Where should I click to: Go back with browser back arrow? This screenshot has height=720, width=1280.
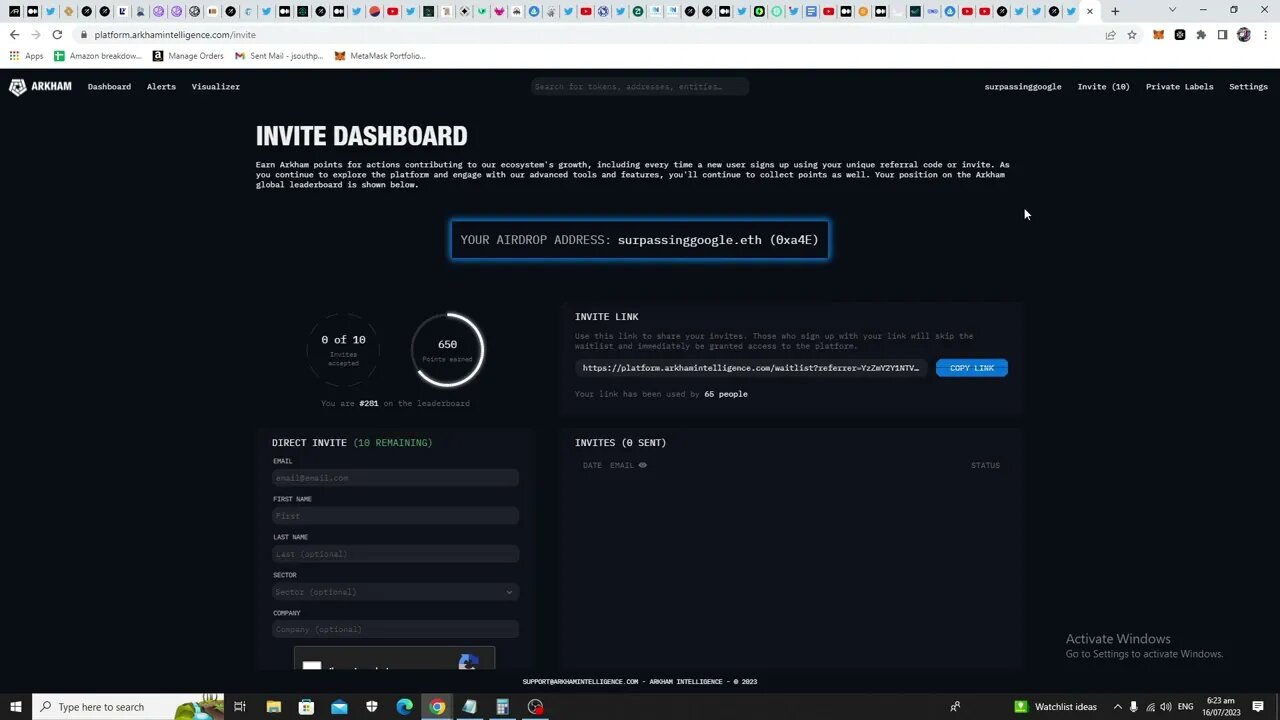tap(14, 34)
